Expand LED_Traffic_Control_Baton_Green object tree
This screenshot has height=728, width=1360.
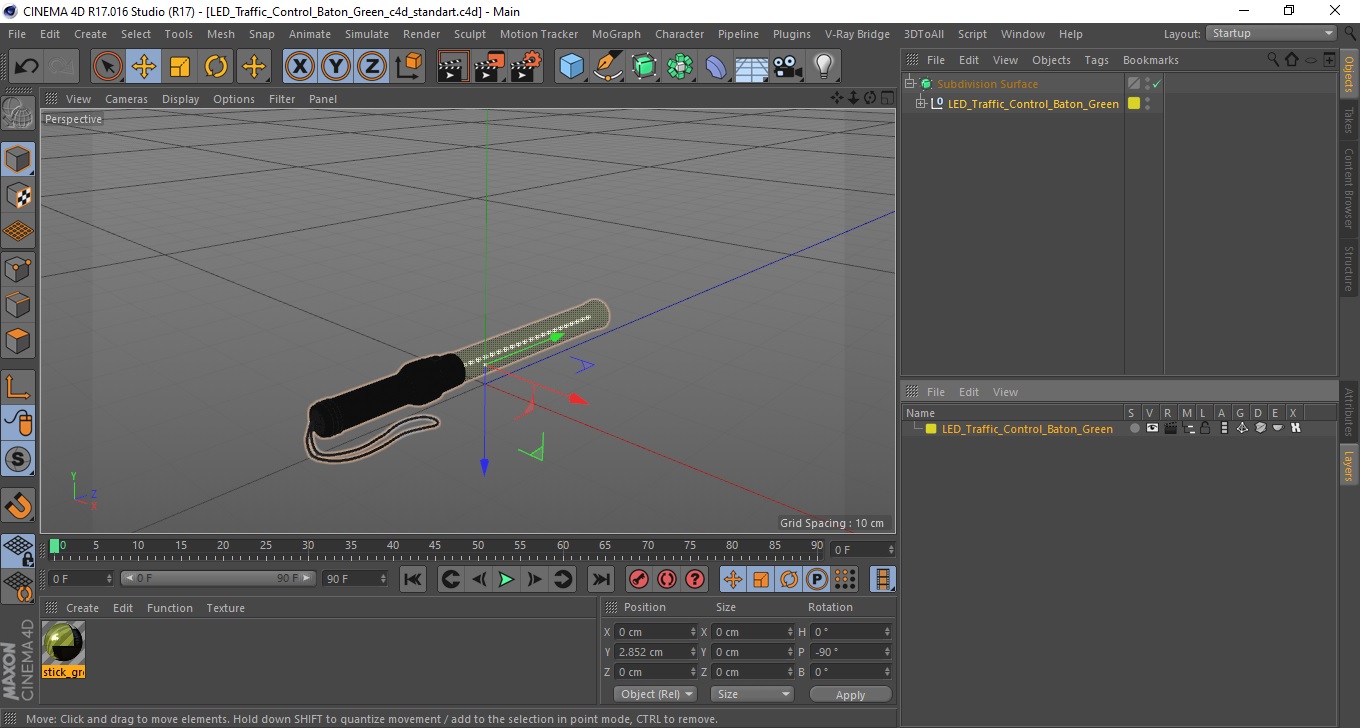click(x=921, y=104)
